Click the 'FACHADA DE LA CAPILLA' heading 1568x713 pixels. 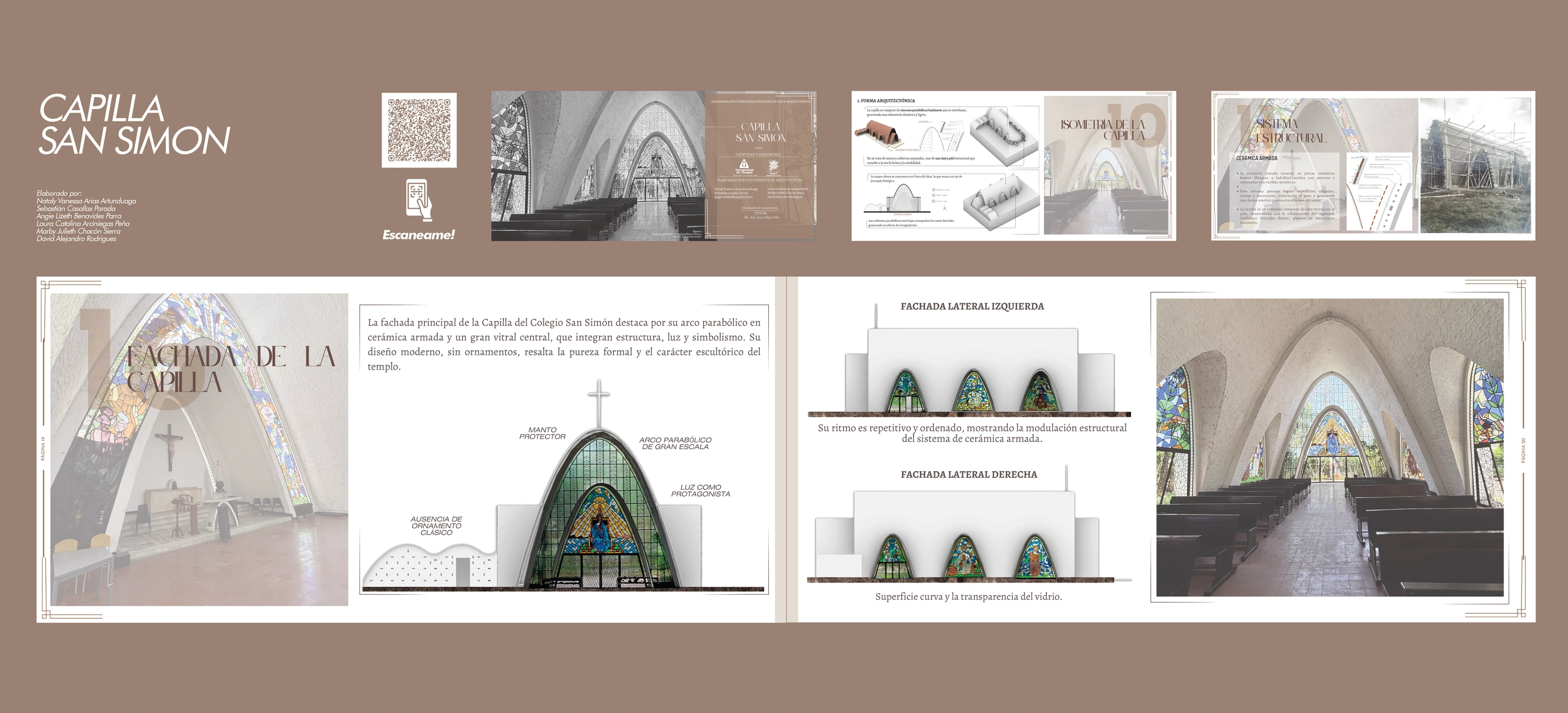231,369
